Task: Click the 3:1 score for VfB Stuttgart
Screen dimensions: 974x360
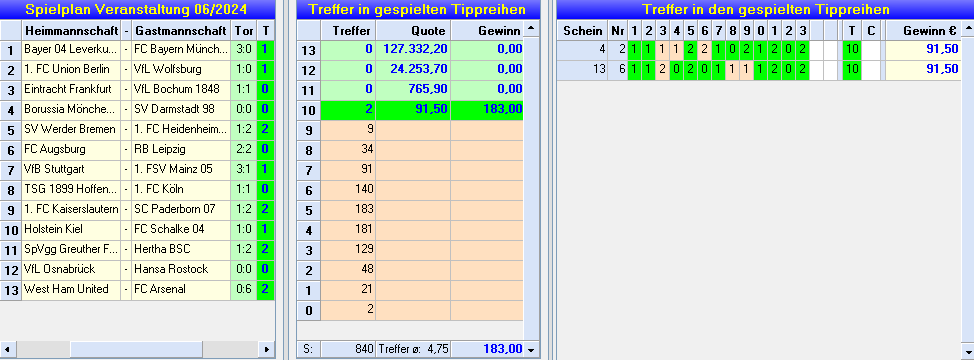Action: (x=244, y=169)
